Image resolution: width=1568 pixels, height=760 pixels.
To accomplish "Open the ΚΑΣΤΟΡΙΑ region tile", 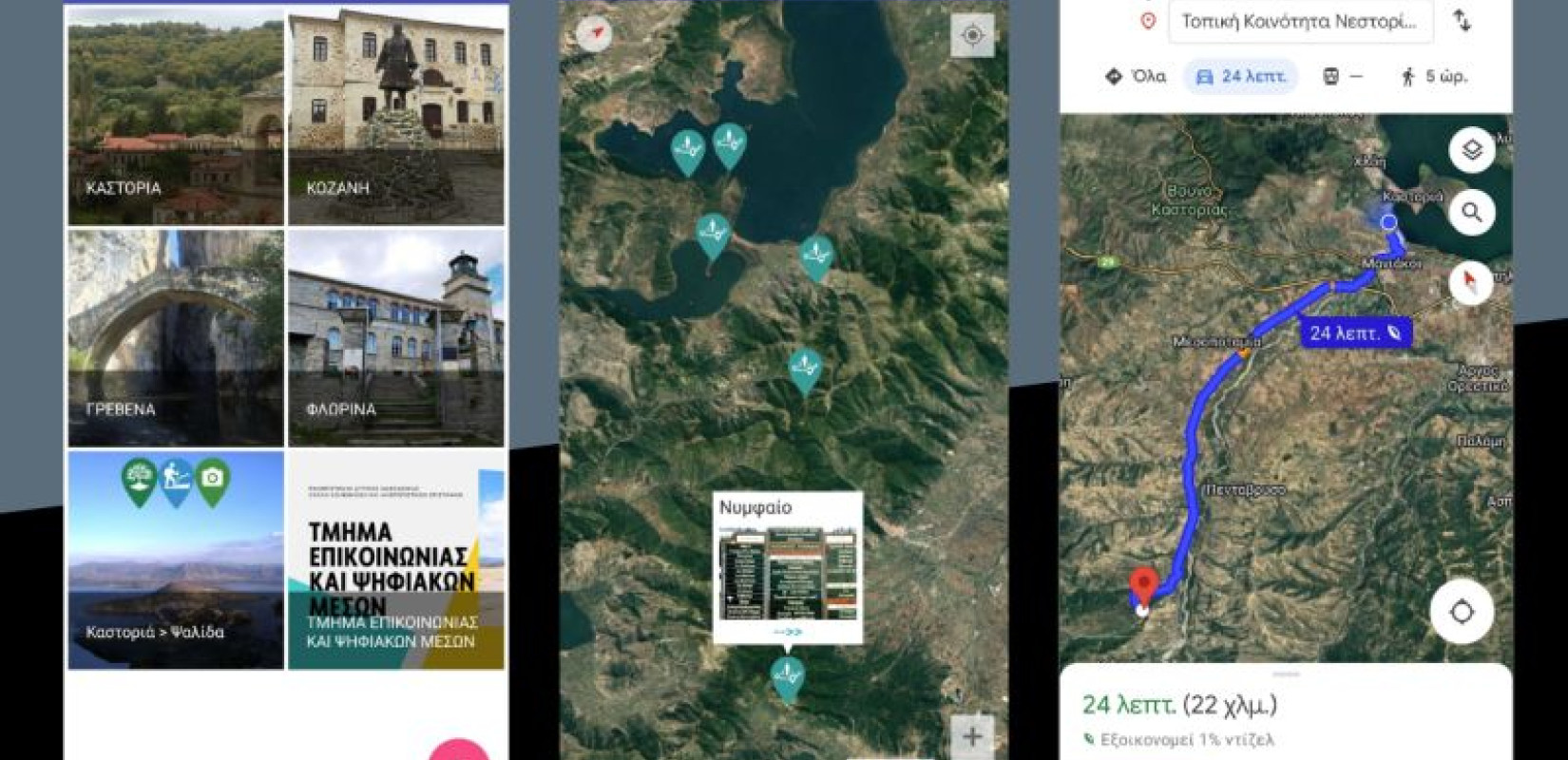I will point(176,118).
